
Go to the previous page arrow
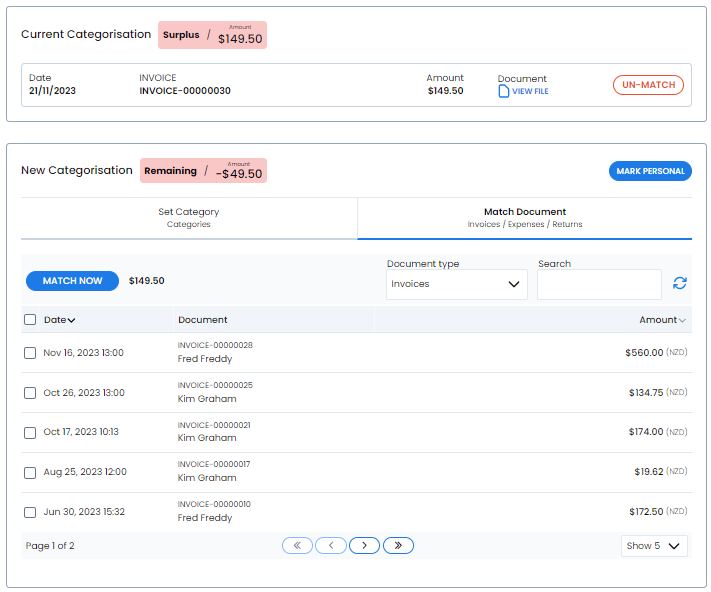[331, 545]
